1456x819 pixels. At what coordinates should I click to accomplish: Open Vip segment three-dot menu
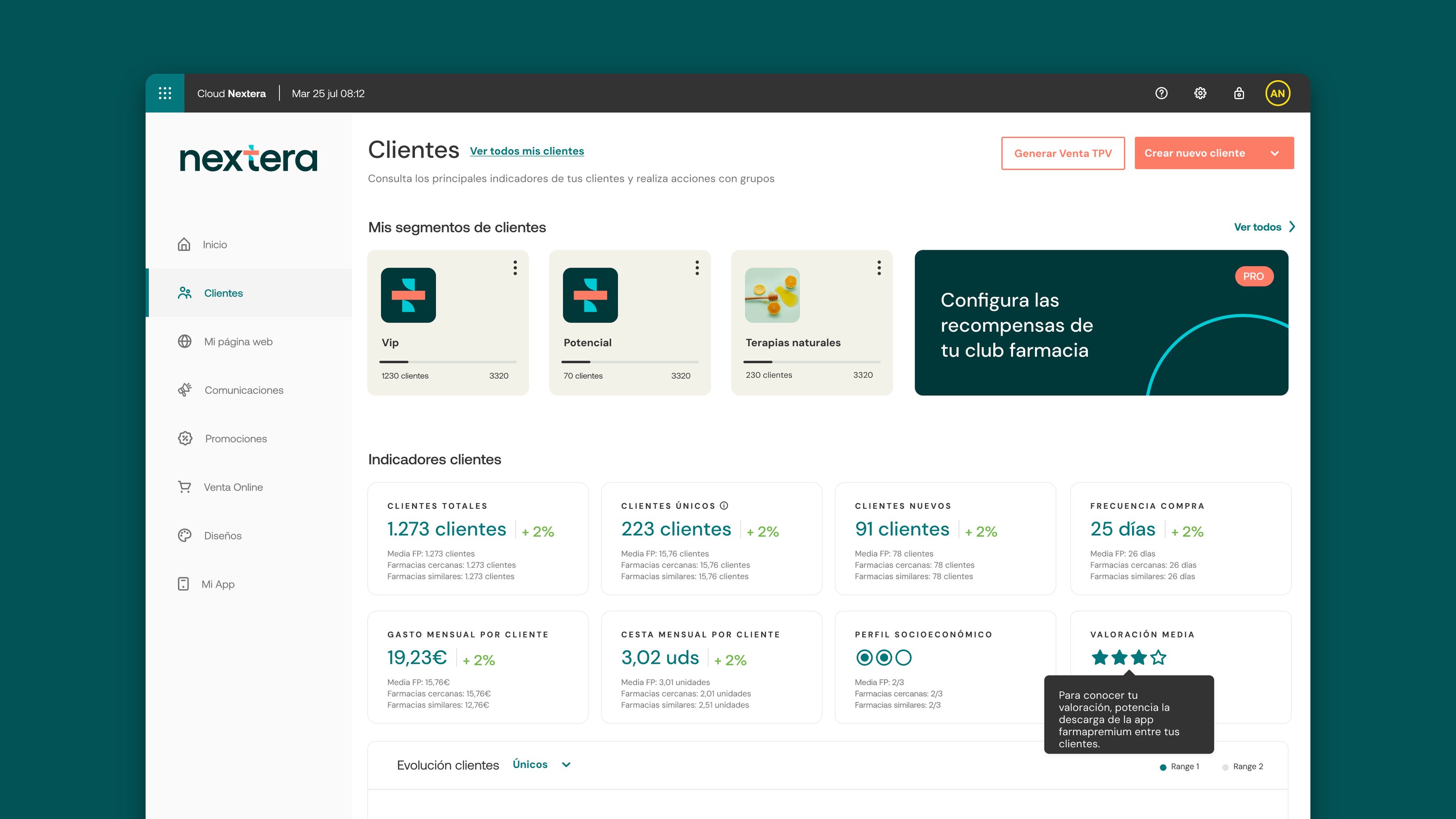coord(515,268)
